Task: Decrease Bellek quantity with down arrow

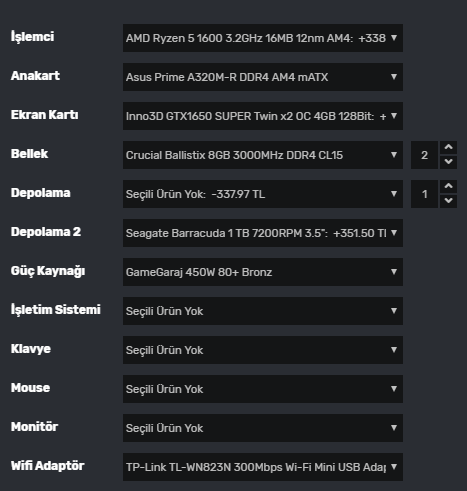Action: 448,162
